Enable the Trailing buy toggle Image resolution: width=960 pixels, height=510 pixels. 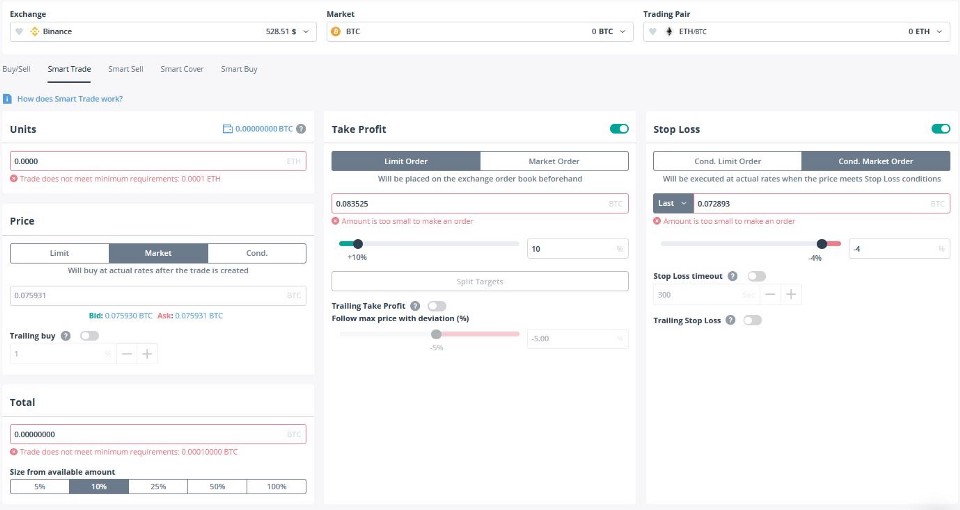click(89, 336)
